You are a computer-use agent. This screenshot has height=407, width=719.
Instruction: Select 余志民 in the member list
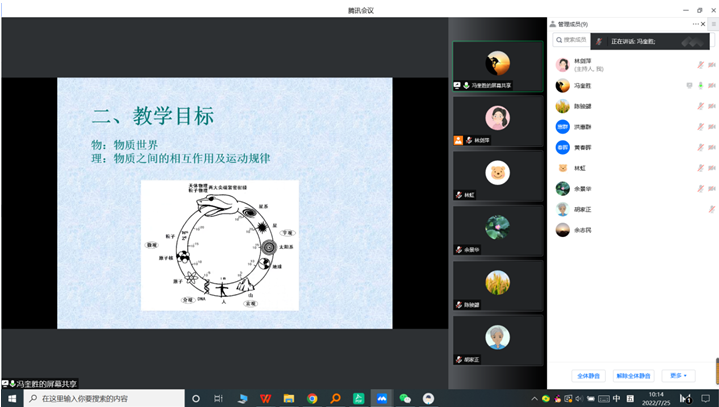point(583,230)
